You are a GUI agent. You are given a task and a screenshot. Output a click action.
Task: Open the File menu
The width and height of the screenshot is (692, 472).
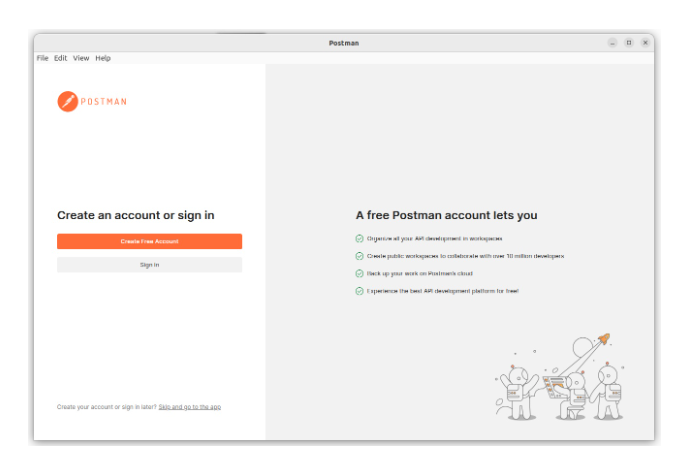42,58
